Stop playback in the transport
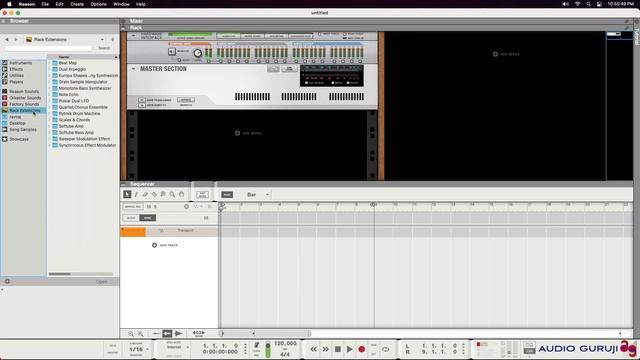 (x=338, y=349)
